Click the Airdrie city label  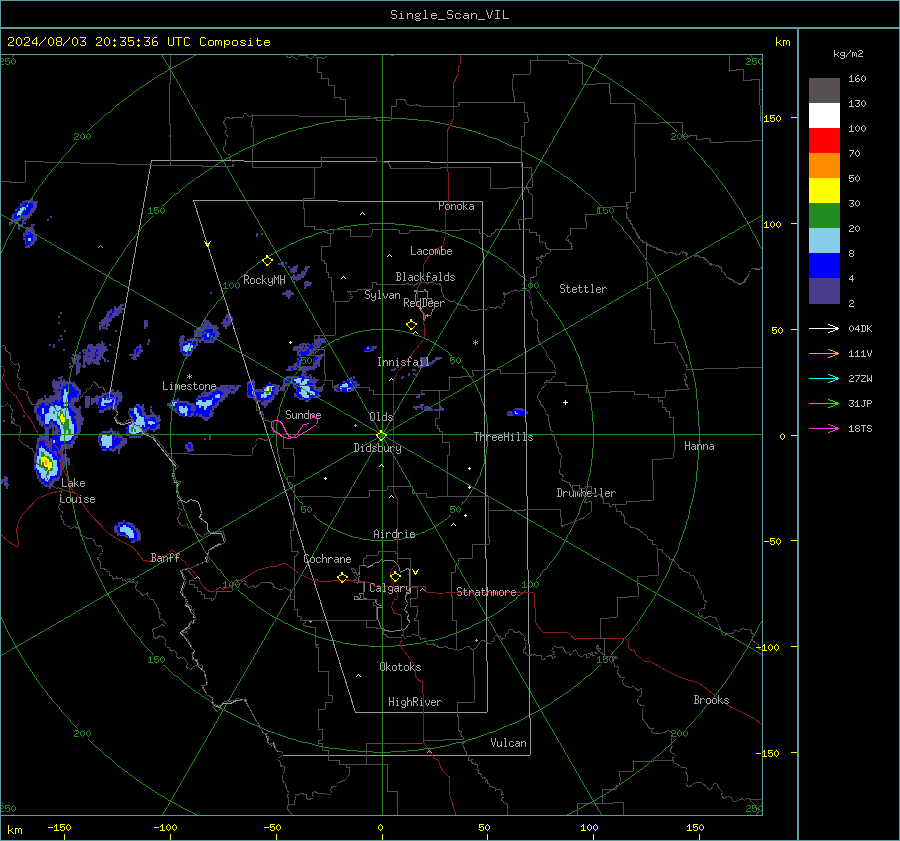(x=394, y=534)
